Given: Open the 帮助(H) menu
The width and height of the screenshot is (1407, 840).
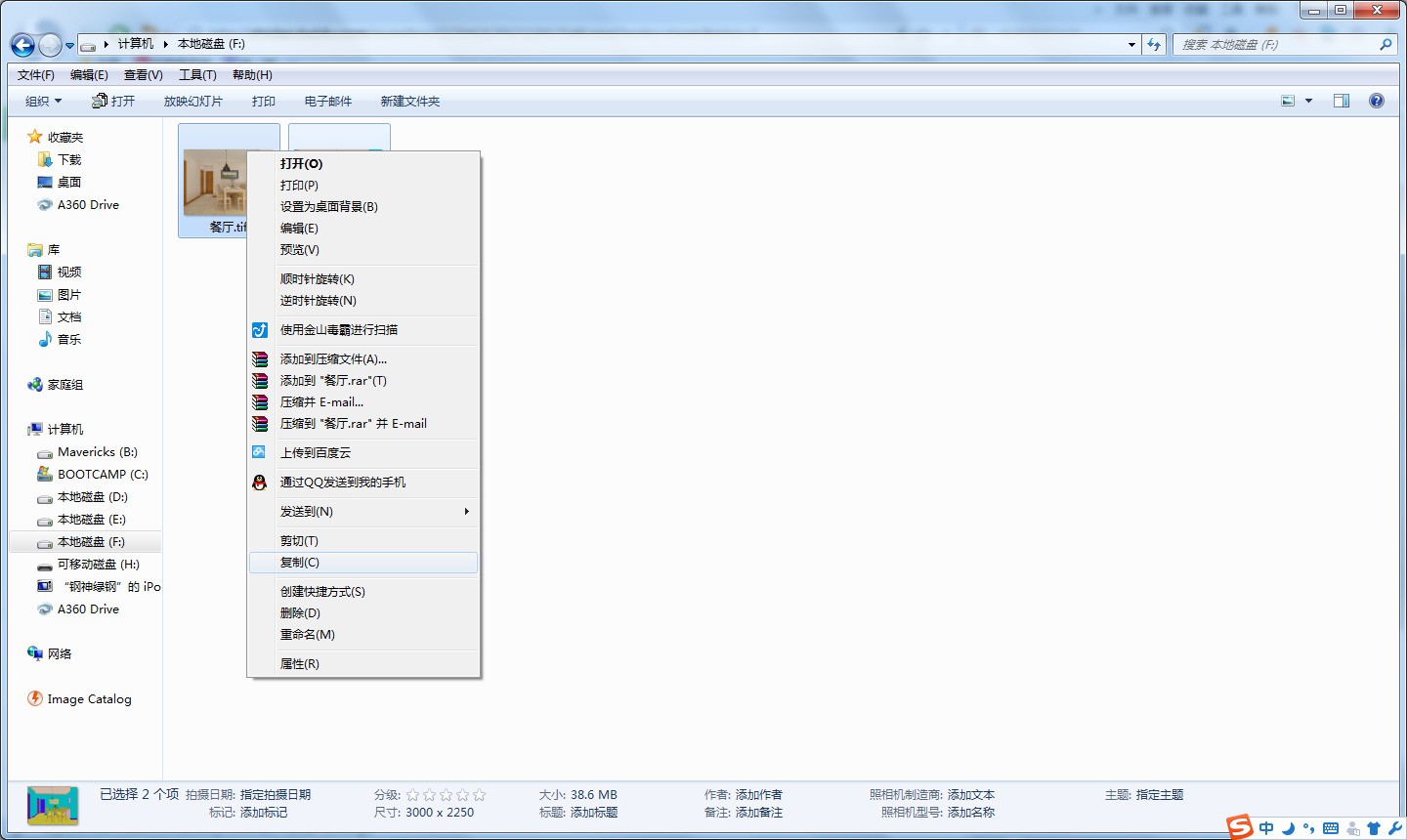Looking at the screenshot, I should 252,75.
